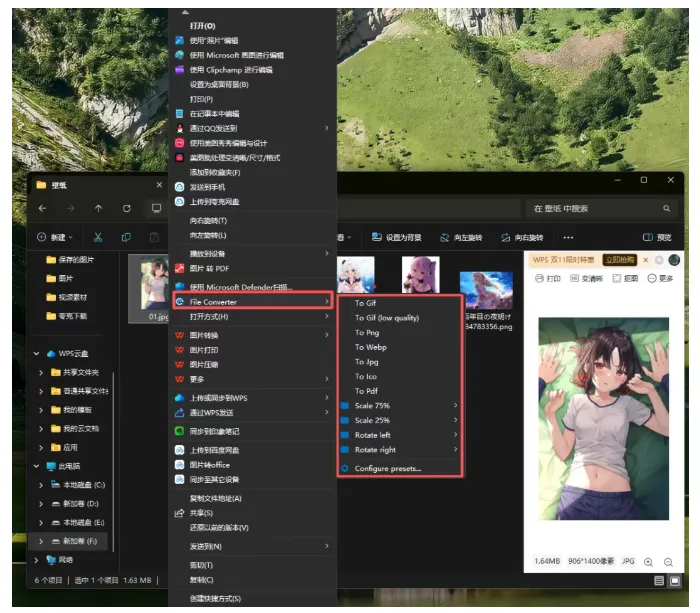Viewport: 700px width, 613px height.
Task: Click the 同步到印象笔记 Evernote icon
Action: point(179,431)
